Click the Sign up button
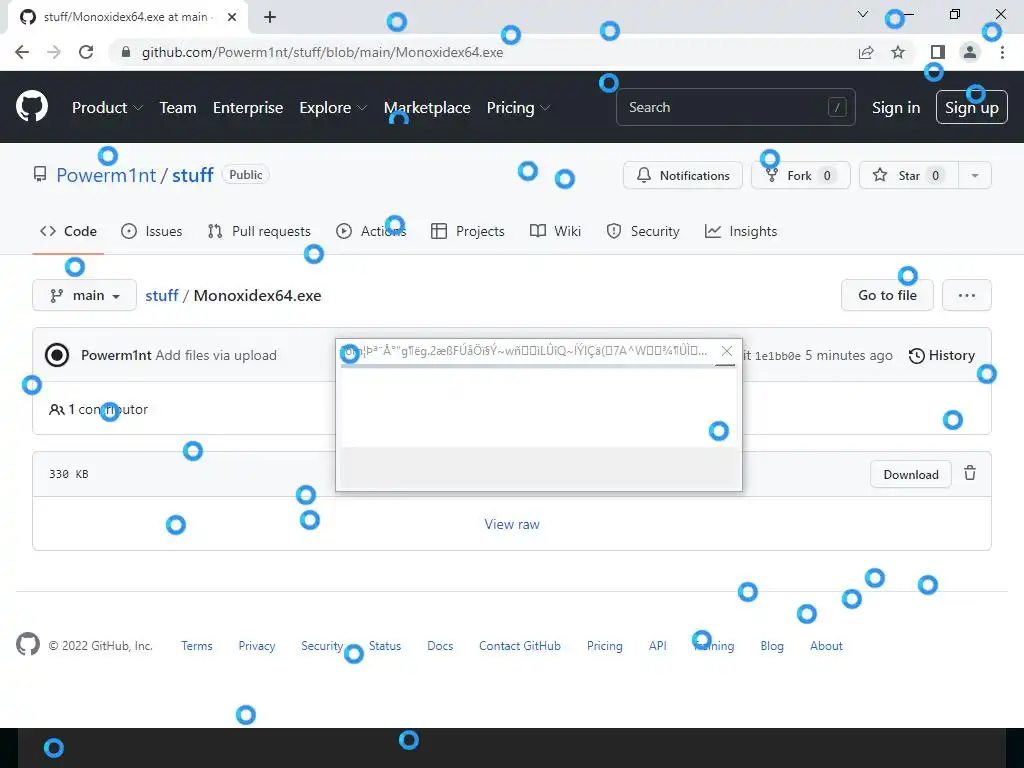The image size is (1024, 768). pyautogui.click(x=972, y=107)
